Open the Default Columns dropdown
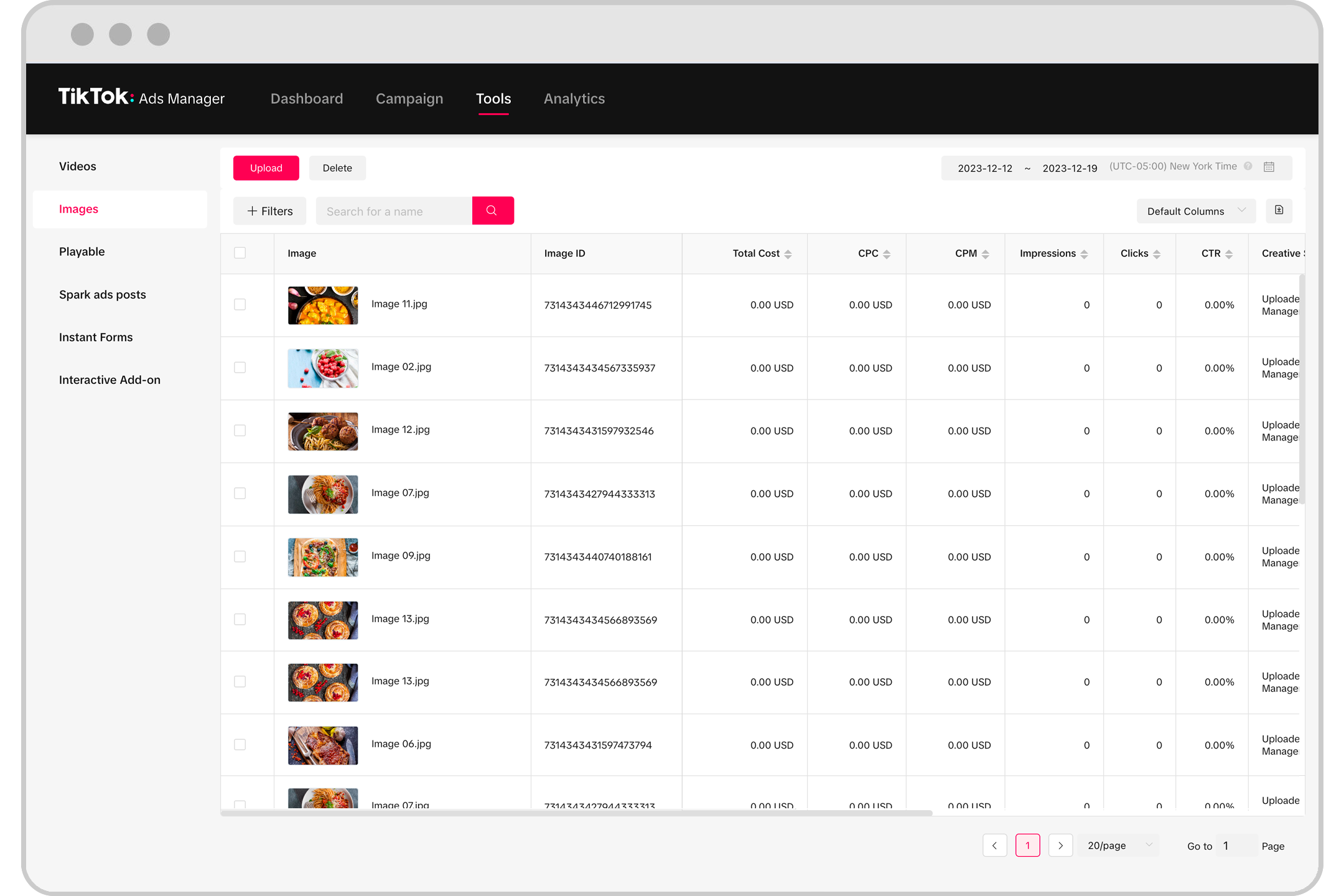Viewport: 1344px width, 896px height. [x=1195, y=210]
